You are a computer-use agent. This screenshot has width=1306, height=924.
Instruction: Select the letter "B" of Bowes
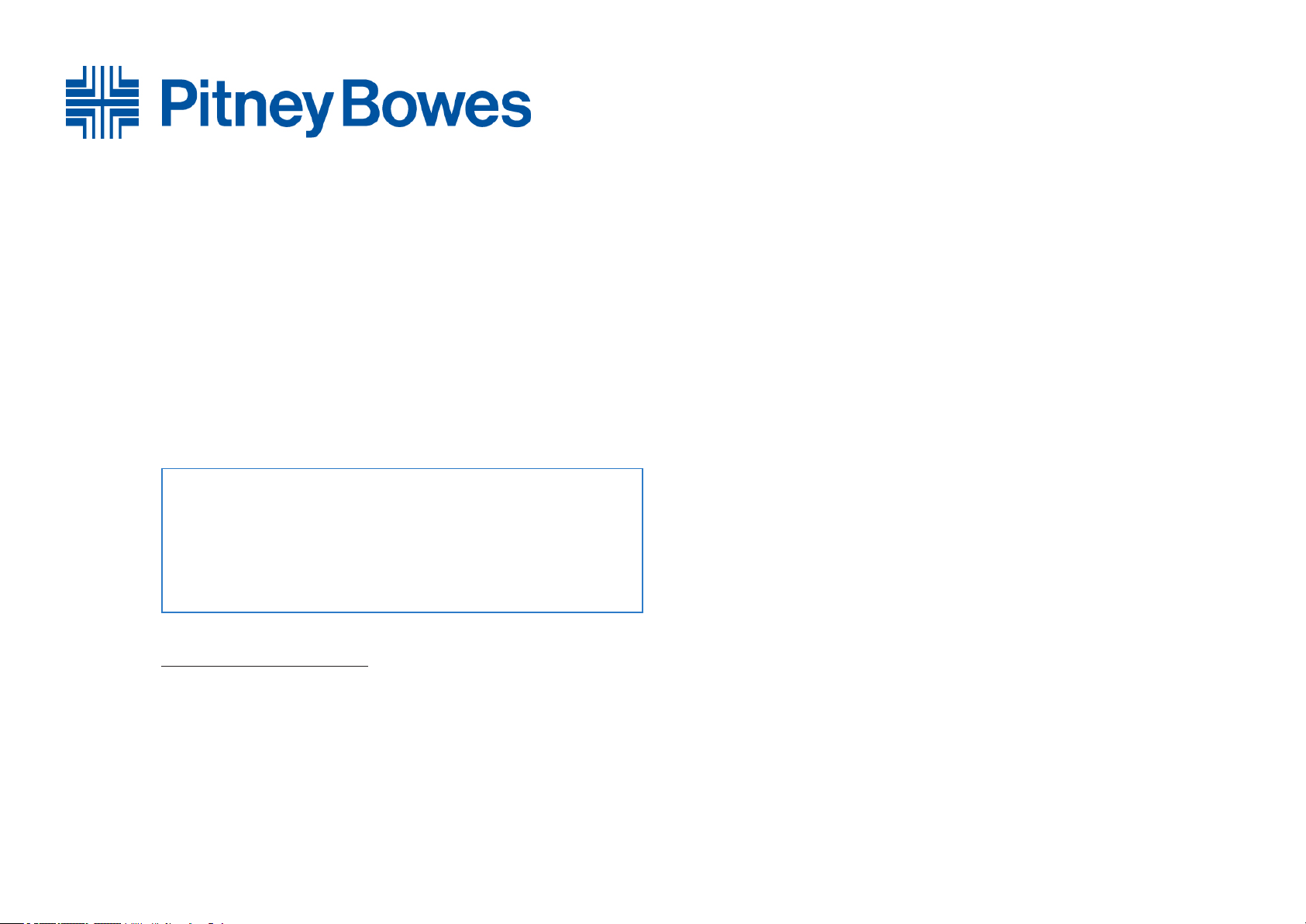(360, 102)
